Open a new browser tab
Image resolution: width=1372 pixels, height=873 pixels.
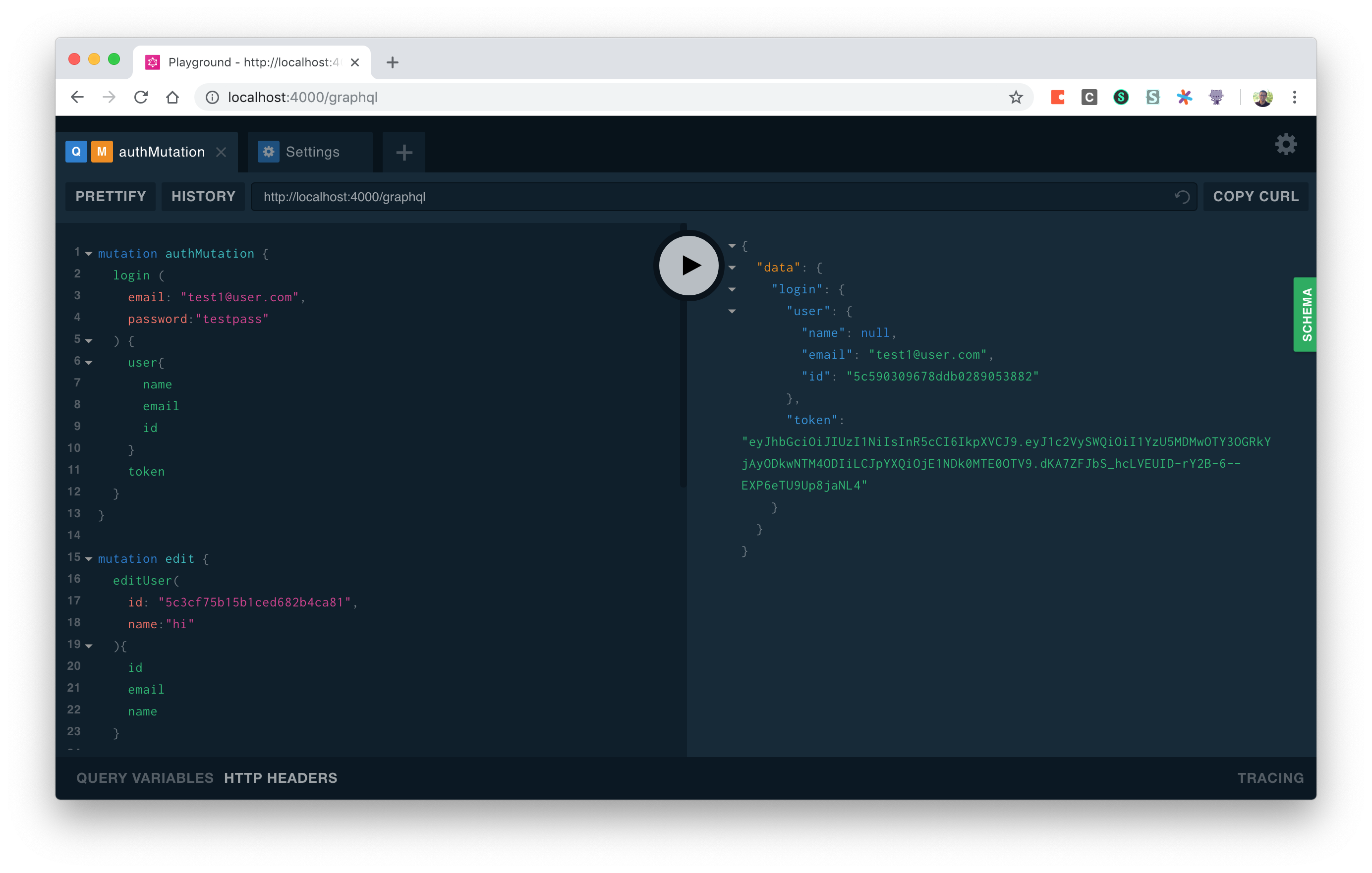[392, 62]
